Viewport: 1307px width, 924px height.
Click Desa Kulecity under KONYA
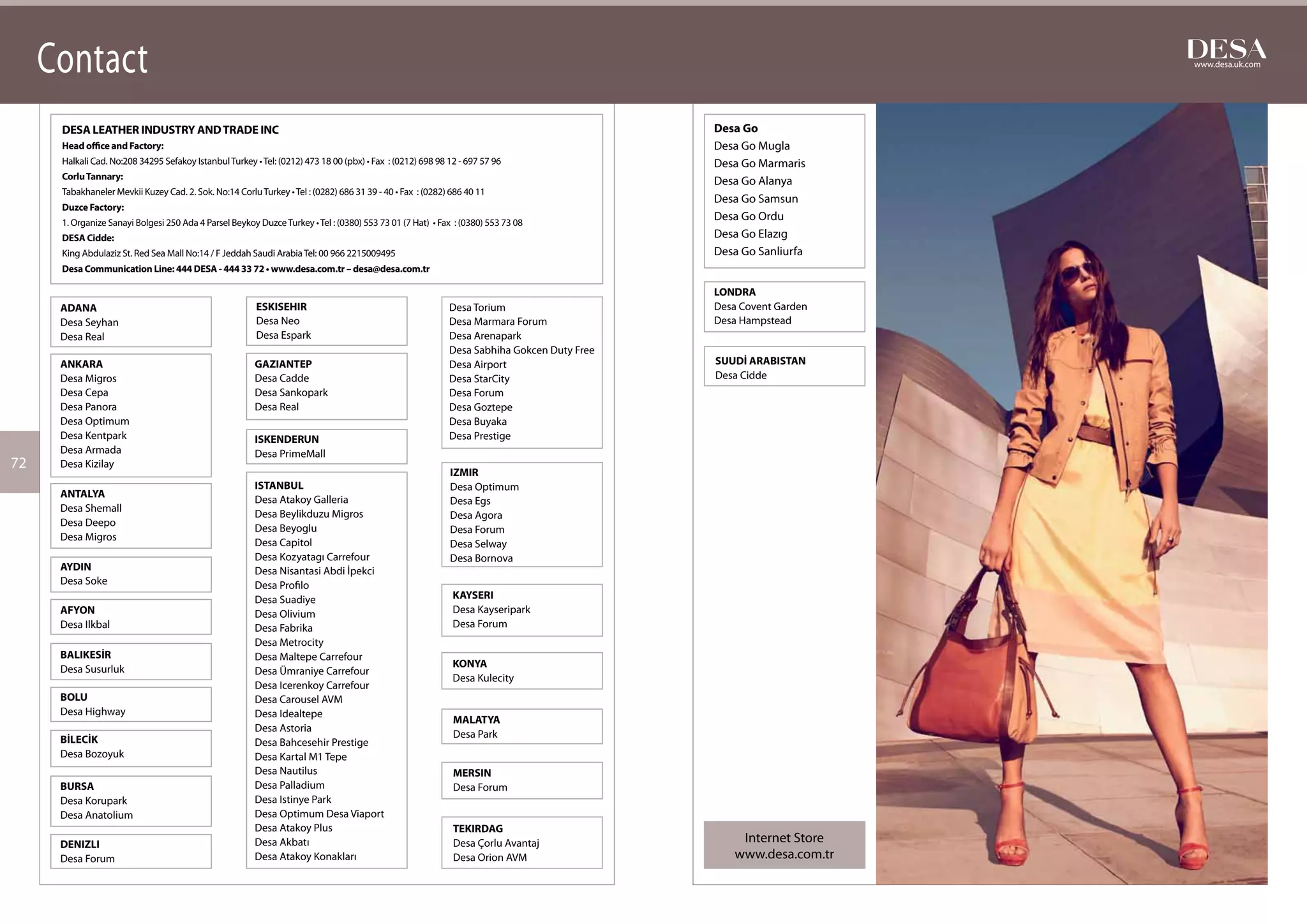coord(484,678)
